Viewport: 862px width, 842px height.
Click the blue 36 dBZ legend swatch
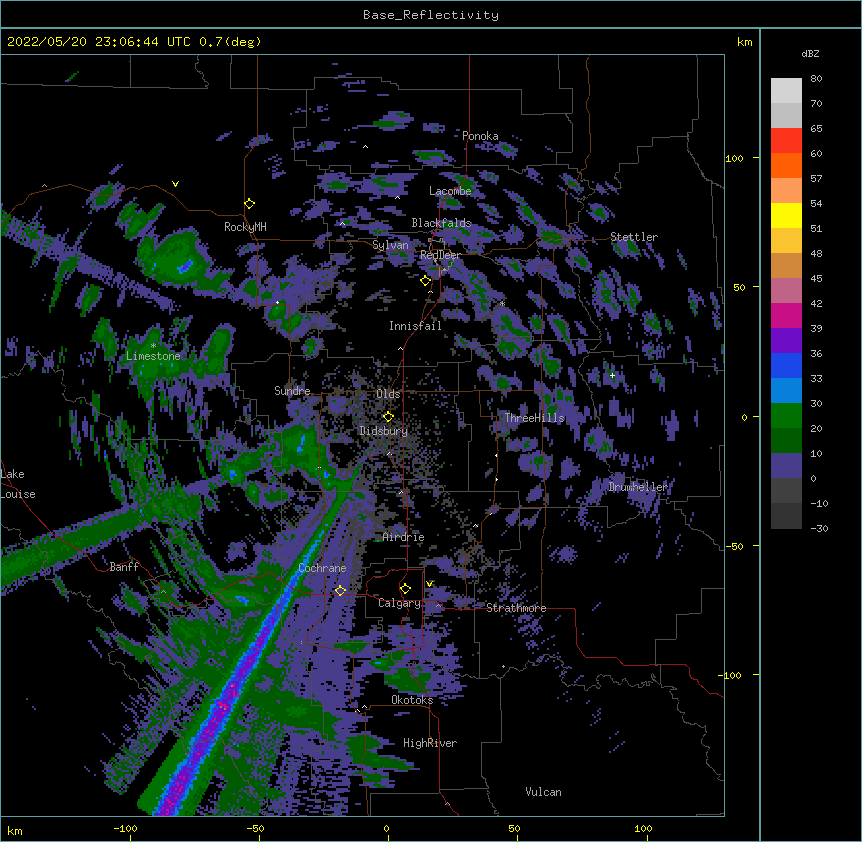coord(786,365)
